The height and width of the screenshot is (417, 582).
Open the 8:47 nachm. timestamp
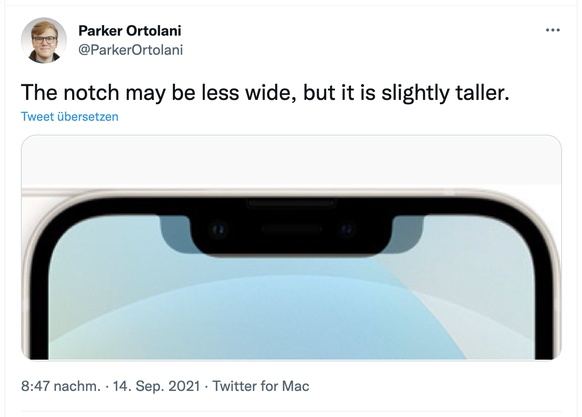(x=61, y=386)
